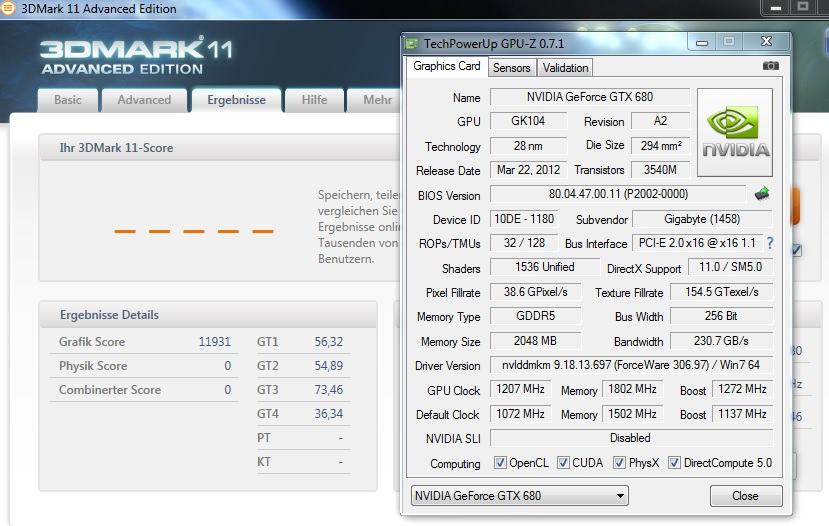Viewport: 829px width, 526px height.
Task: Click the Driver Version field
Action: click(631, 365)
